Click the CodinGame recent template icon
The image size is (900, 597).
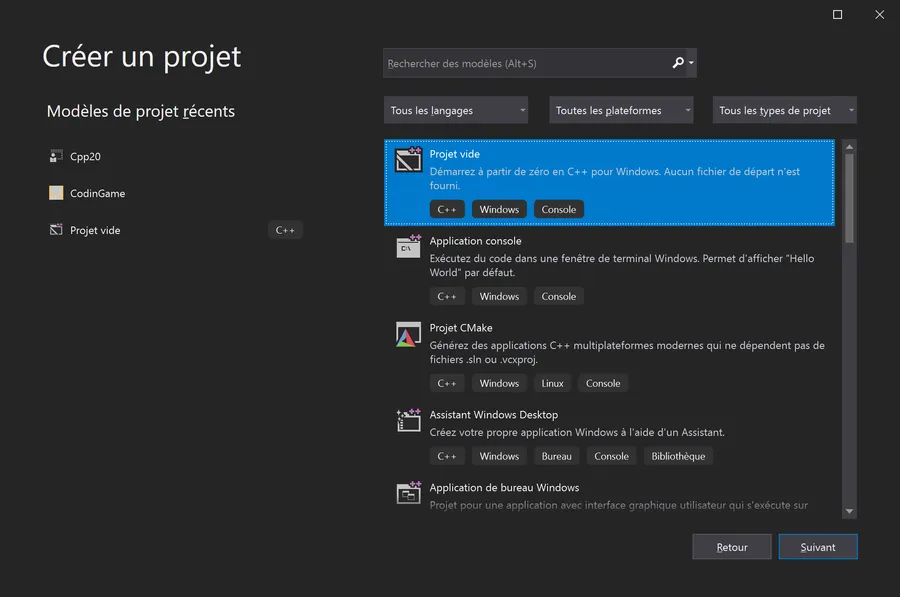coord(56,193)
